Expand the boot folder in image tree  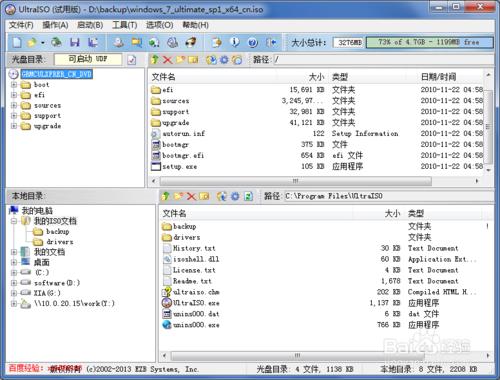tap(14, 85)
